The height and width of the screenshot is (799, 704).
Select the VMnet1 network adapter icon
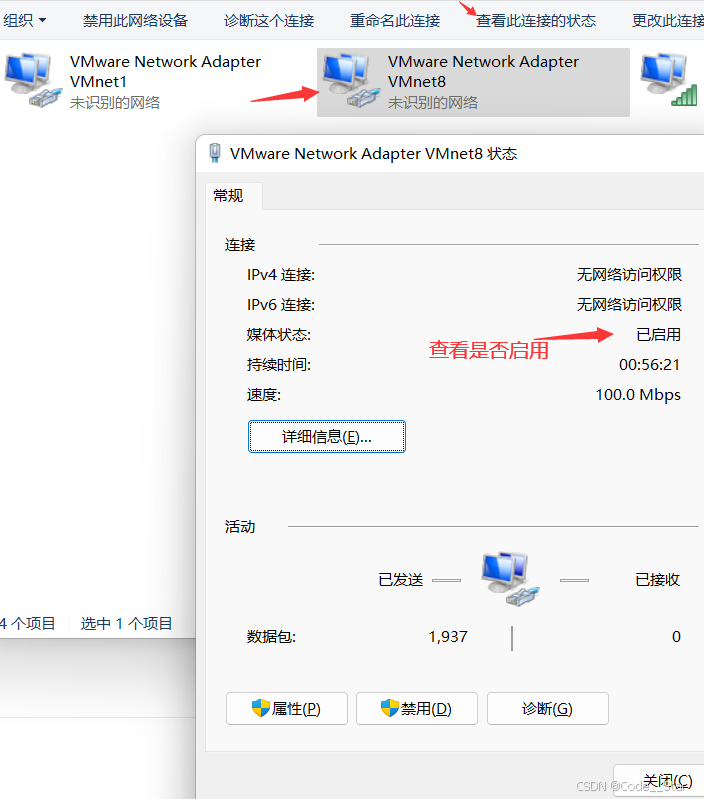33,81
